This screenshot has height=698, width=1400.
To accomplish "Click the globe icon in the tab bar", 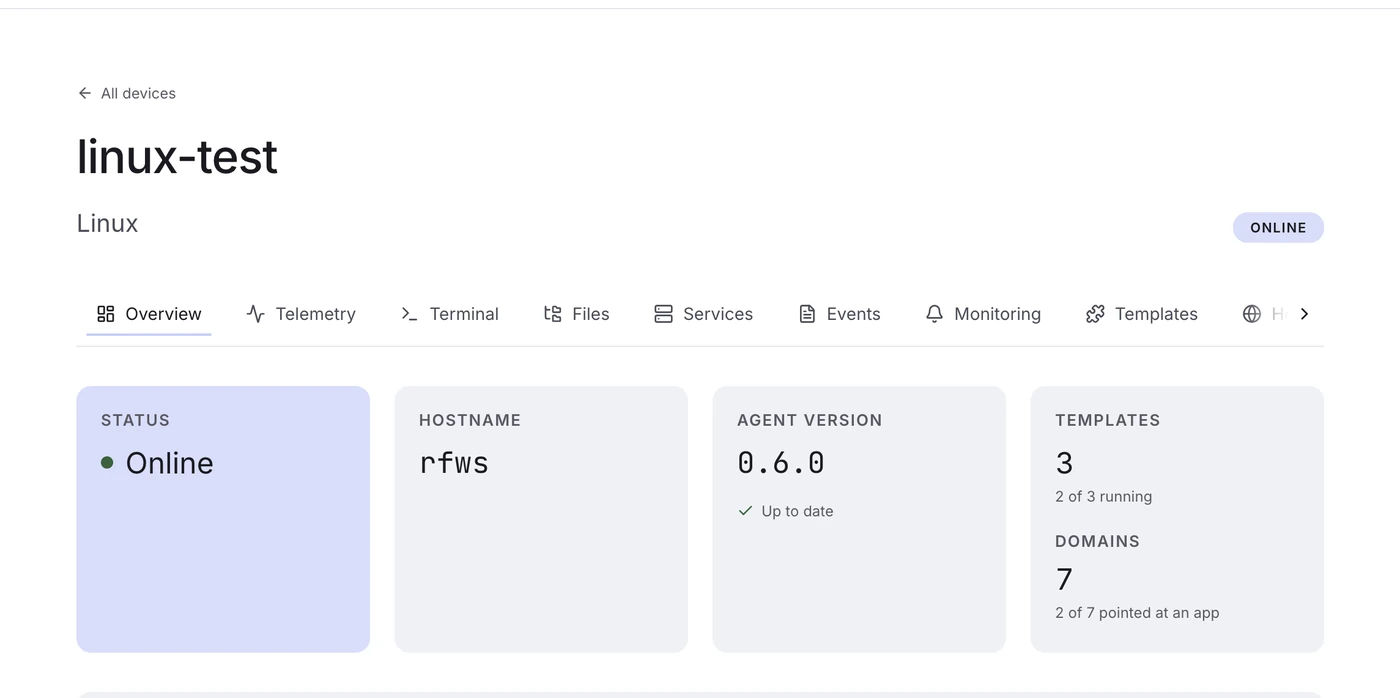I will (1251, 314).
